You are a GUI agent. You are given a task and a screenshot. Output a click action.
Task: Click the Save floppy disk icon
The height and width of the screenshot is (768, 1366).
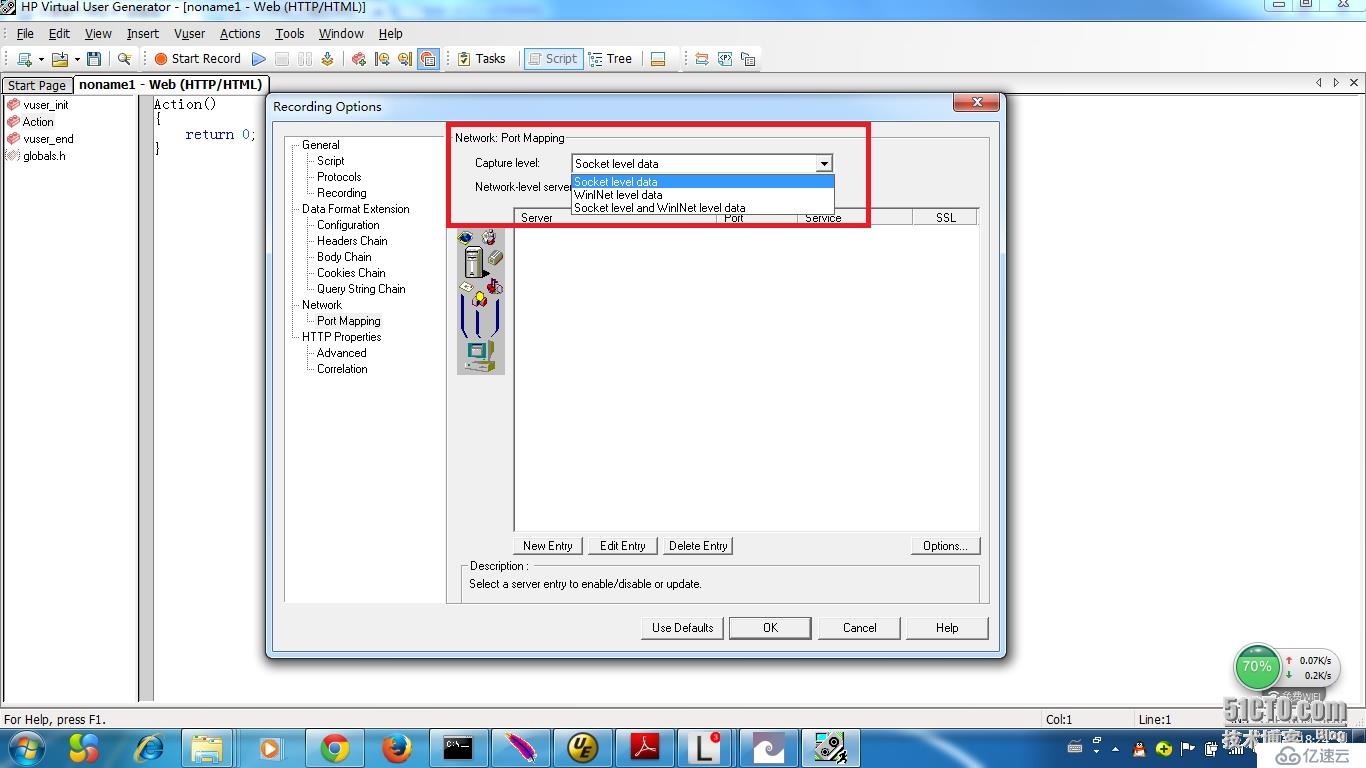[94, 59]
